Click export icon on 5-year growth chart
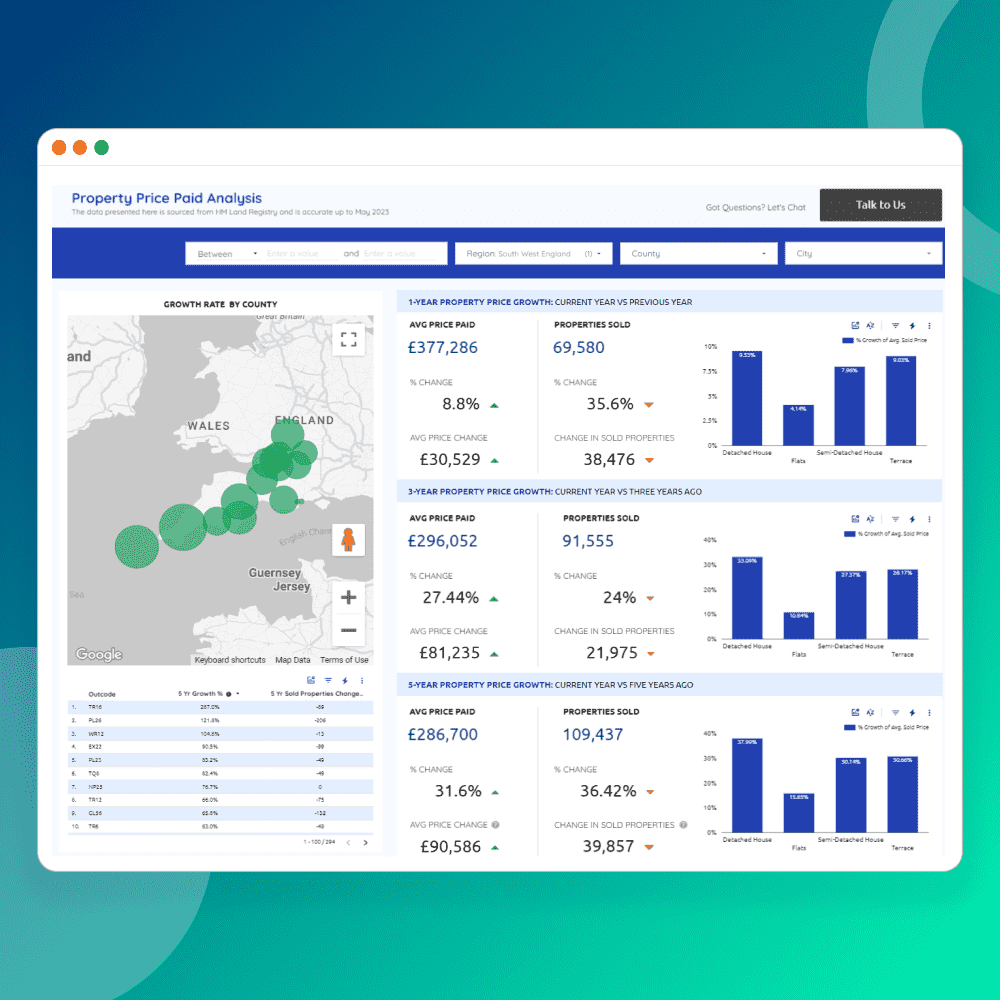Viewport: 1000px width, 1000px height. click(x=855, y=712)
